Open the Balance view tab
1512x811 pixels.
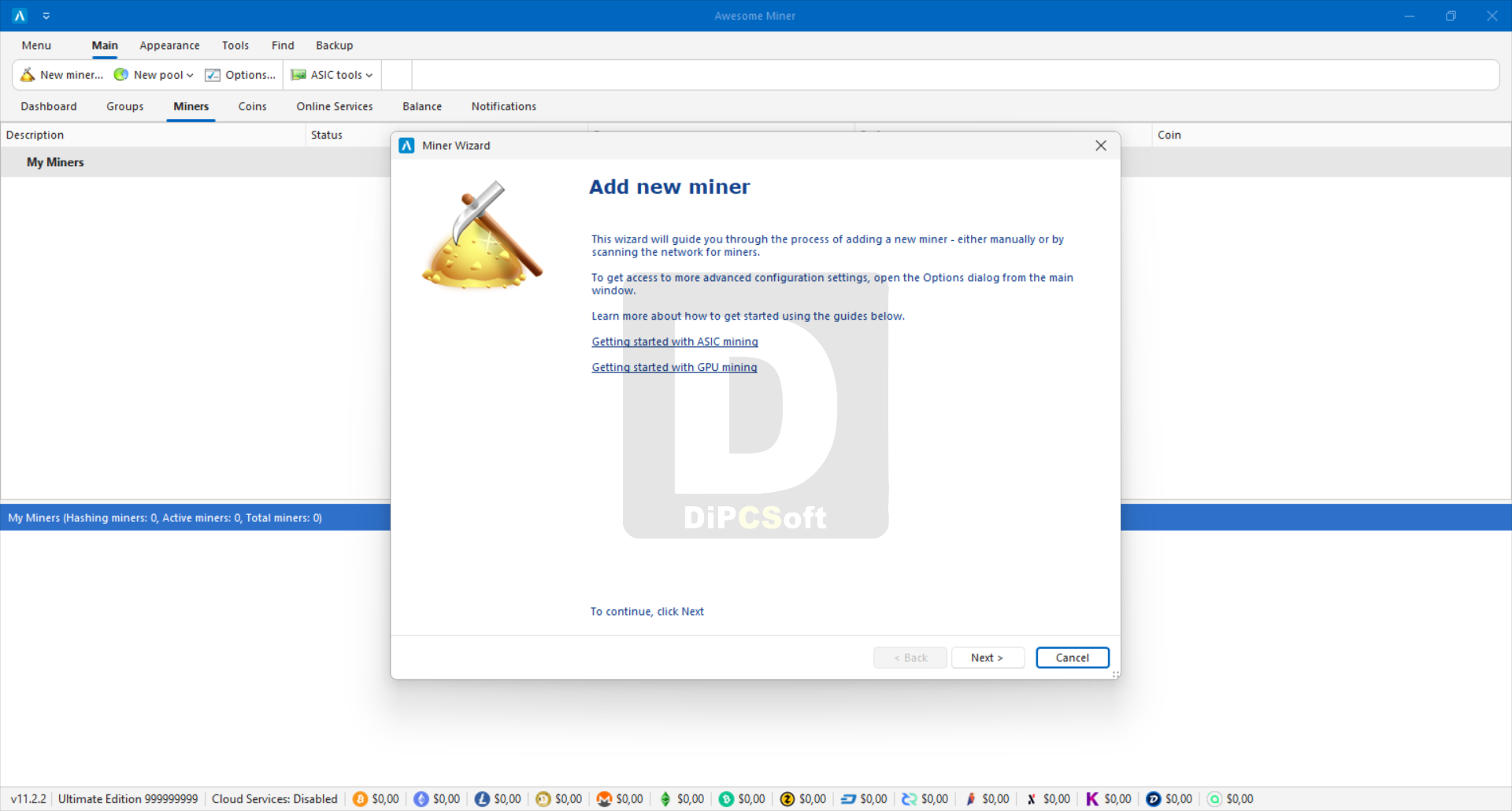[x=422, y=106]
